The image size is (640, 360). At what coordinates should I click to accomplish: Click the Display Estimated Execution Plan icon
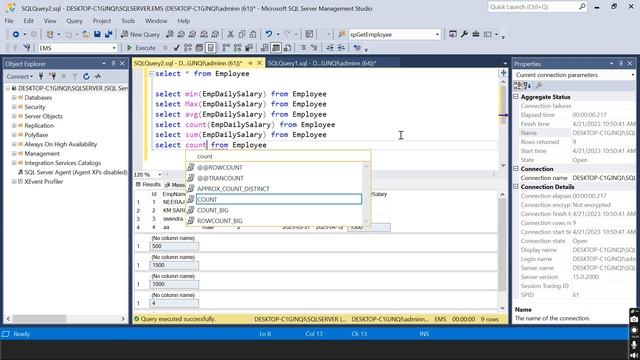[188, 48]
